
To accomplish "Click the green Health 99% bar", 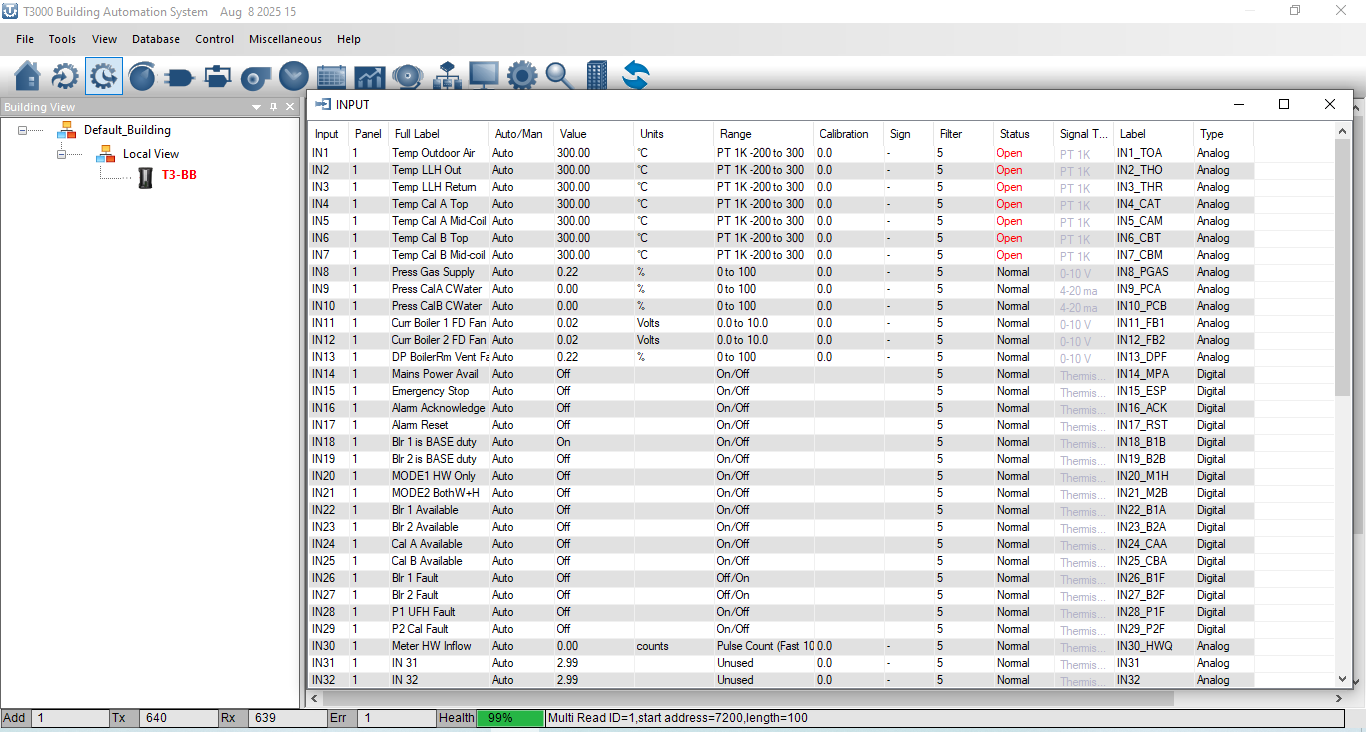I will point(510,718).
